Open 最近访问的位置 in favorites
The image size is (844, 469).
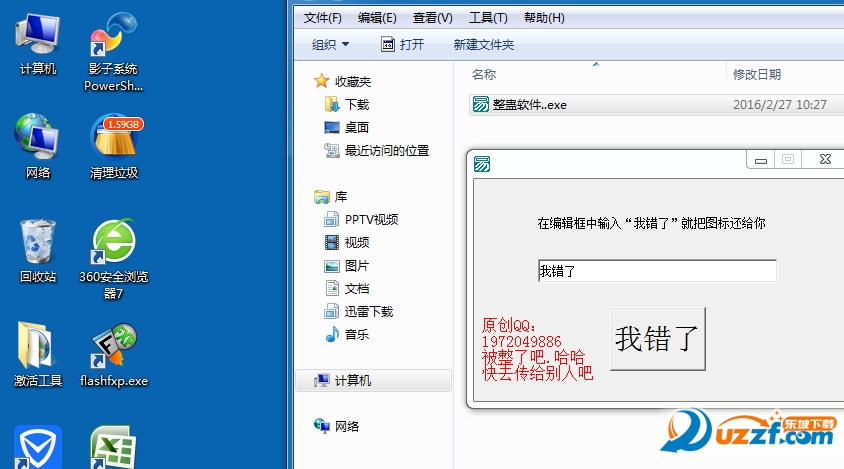pos(377,151)
